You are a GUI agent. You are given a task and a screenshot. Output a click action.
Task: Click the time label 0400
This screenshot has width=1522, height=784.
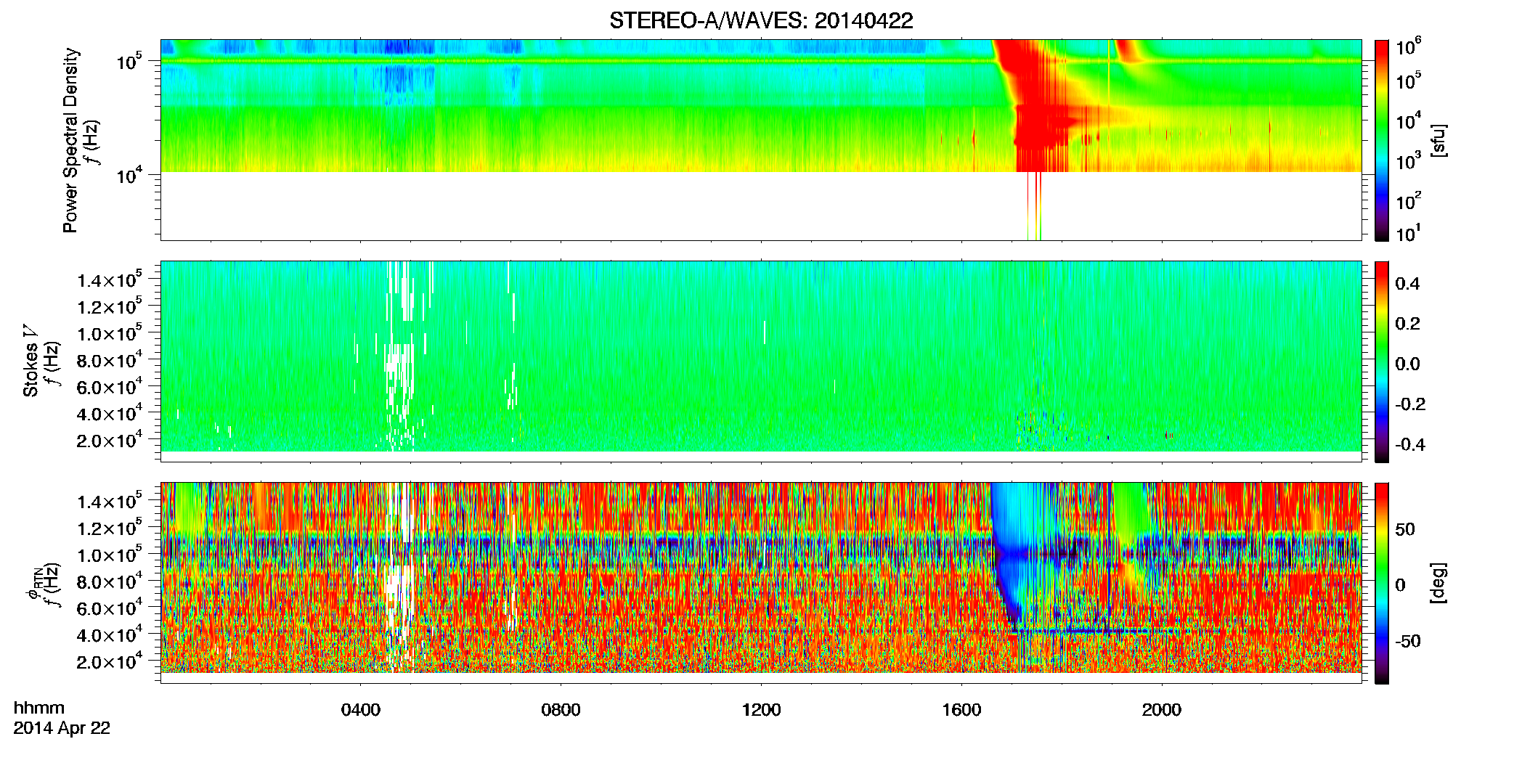[361, 710]
